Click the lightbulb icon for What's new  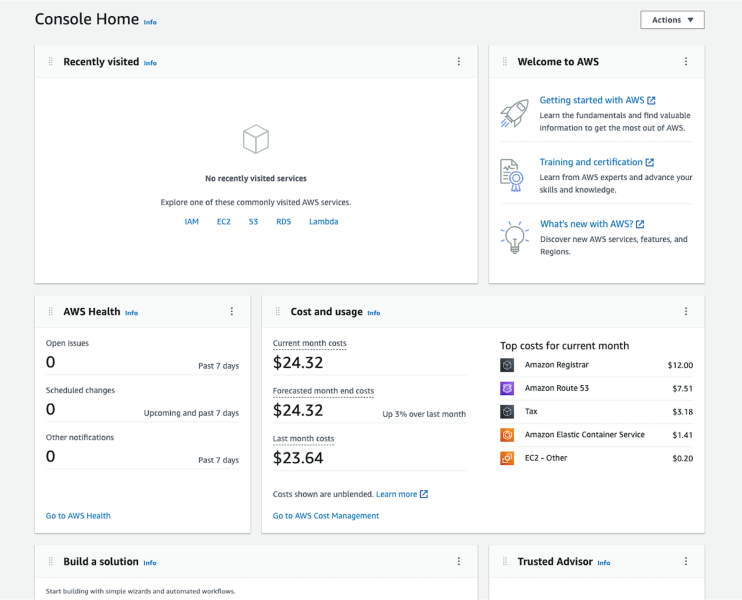(x=514, y=238)
